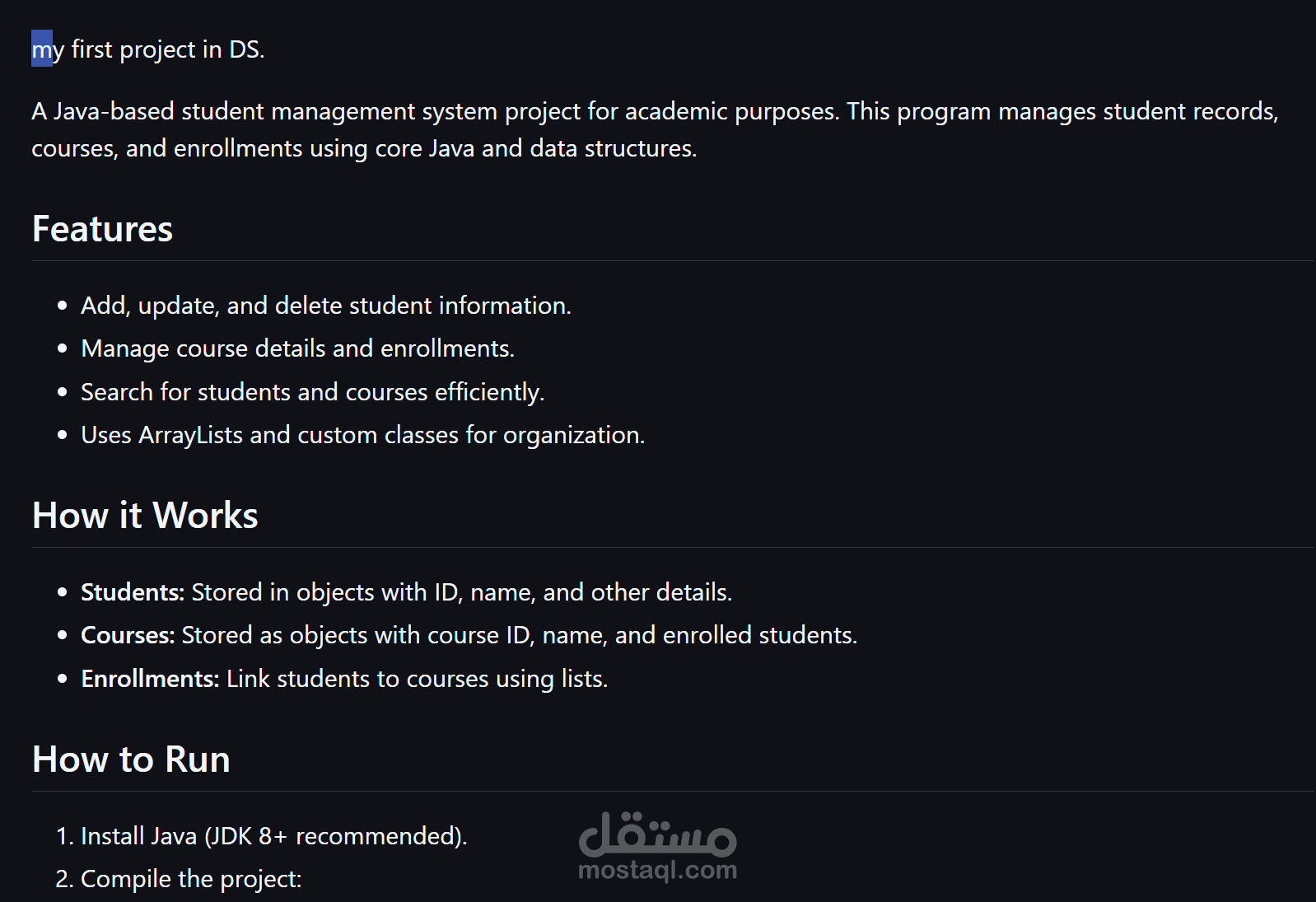The width and height of the screenshot is (1316, 902).
Task: Click the mostaql.com watermark text
Action: coord(657,870)
